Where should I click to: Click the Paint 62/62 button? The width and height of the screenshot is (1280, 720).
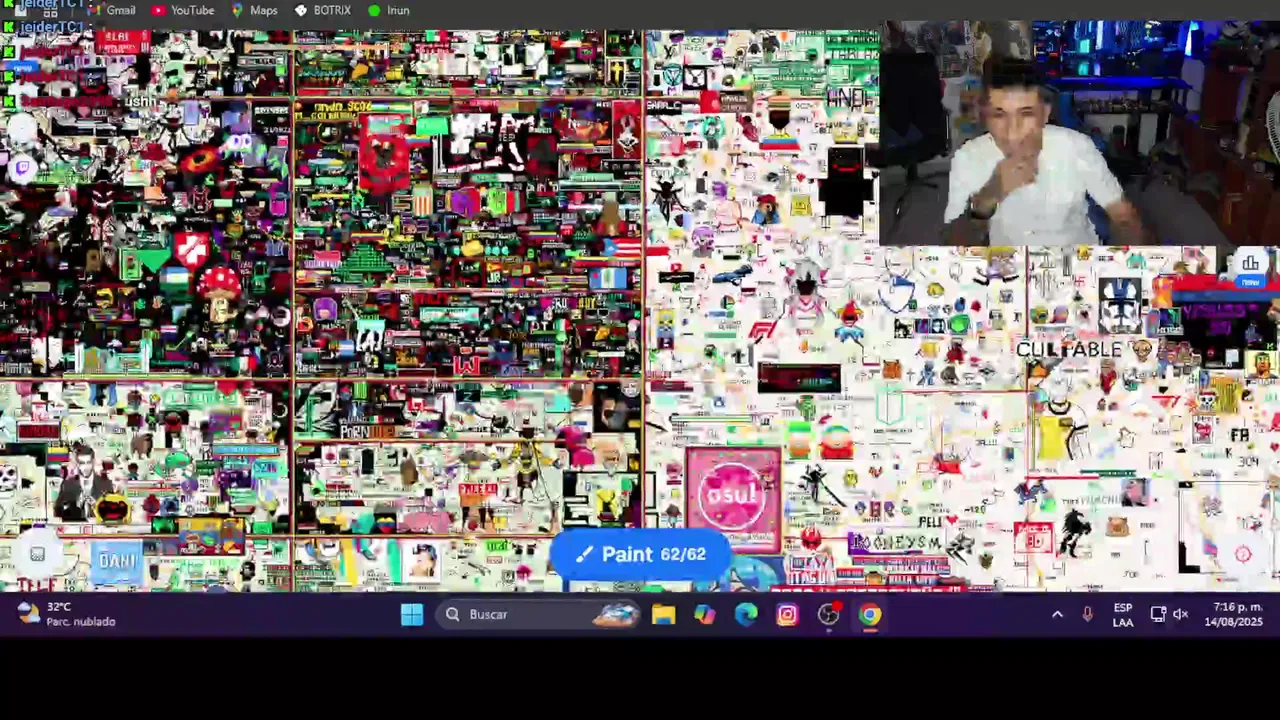pyautogui.click(x=640, y=554)
